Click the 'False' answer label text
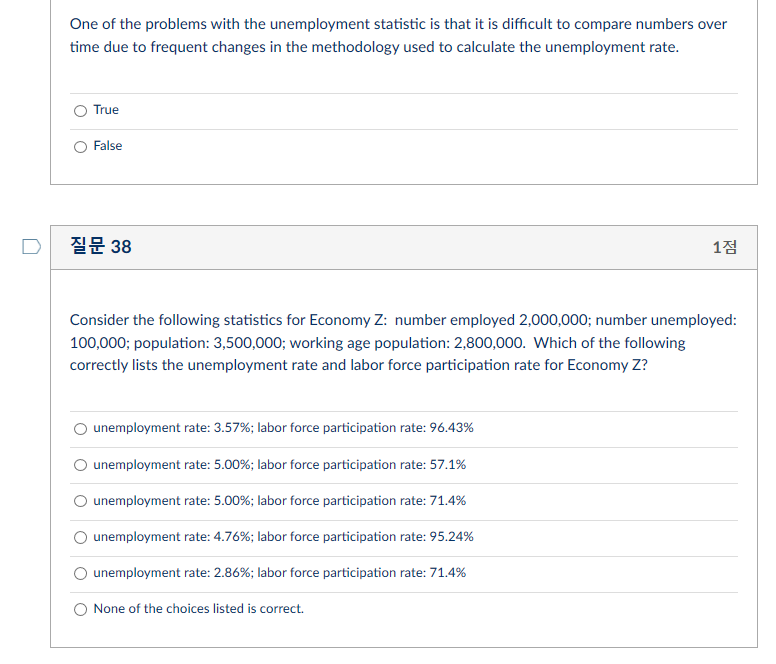 pyautogui.click(x=108, y=146)
